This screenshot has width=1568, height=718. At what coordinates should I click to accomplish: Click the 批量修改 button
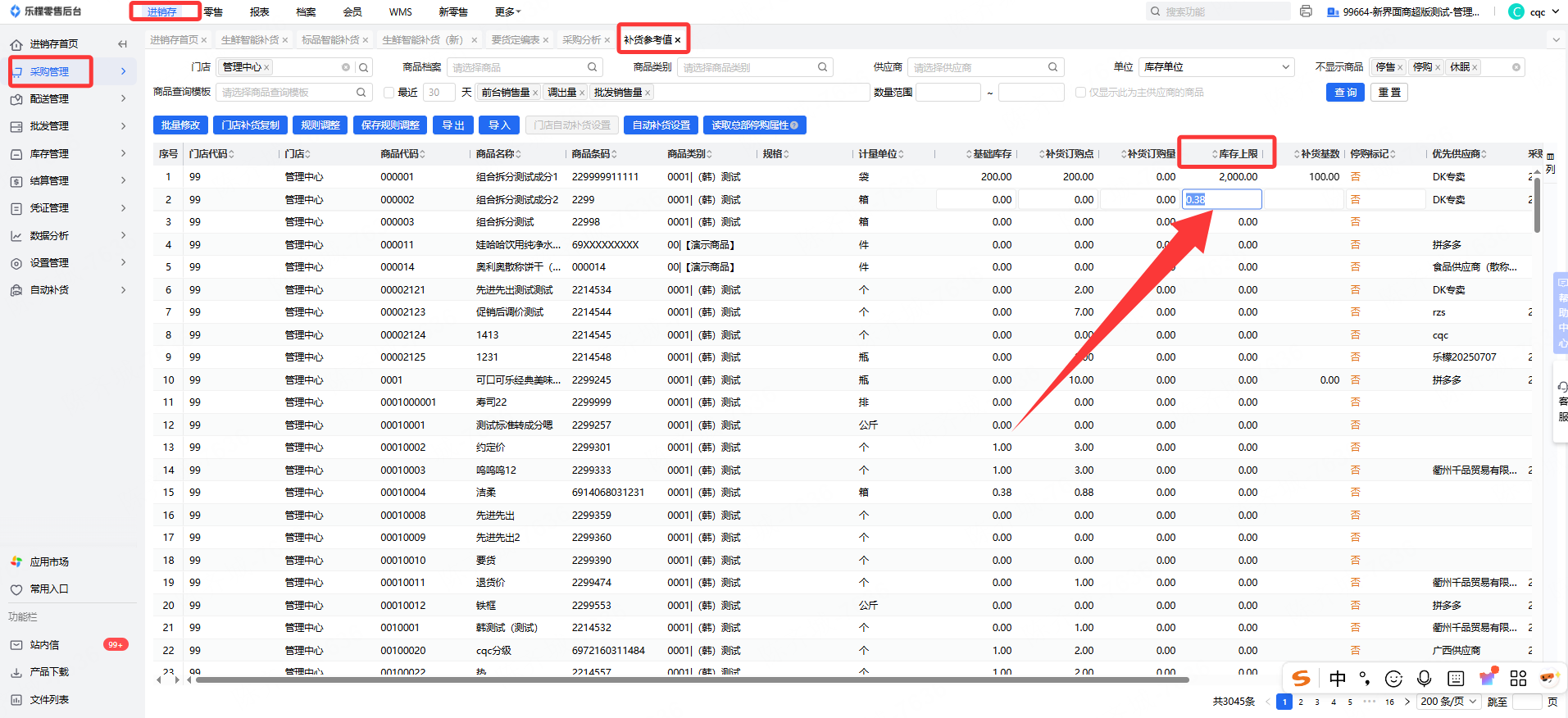[x=180, y=125]
